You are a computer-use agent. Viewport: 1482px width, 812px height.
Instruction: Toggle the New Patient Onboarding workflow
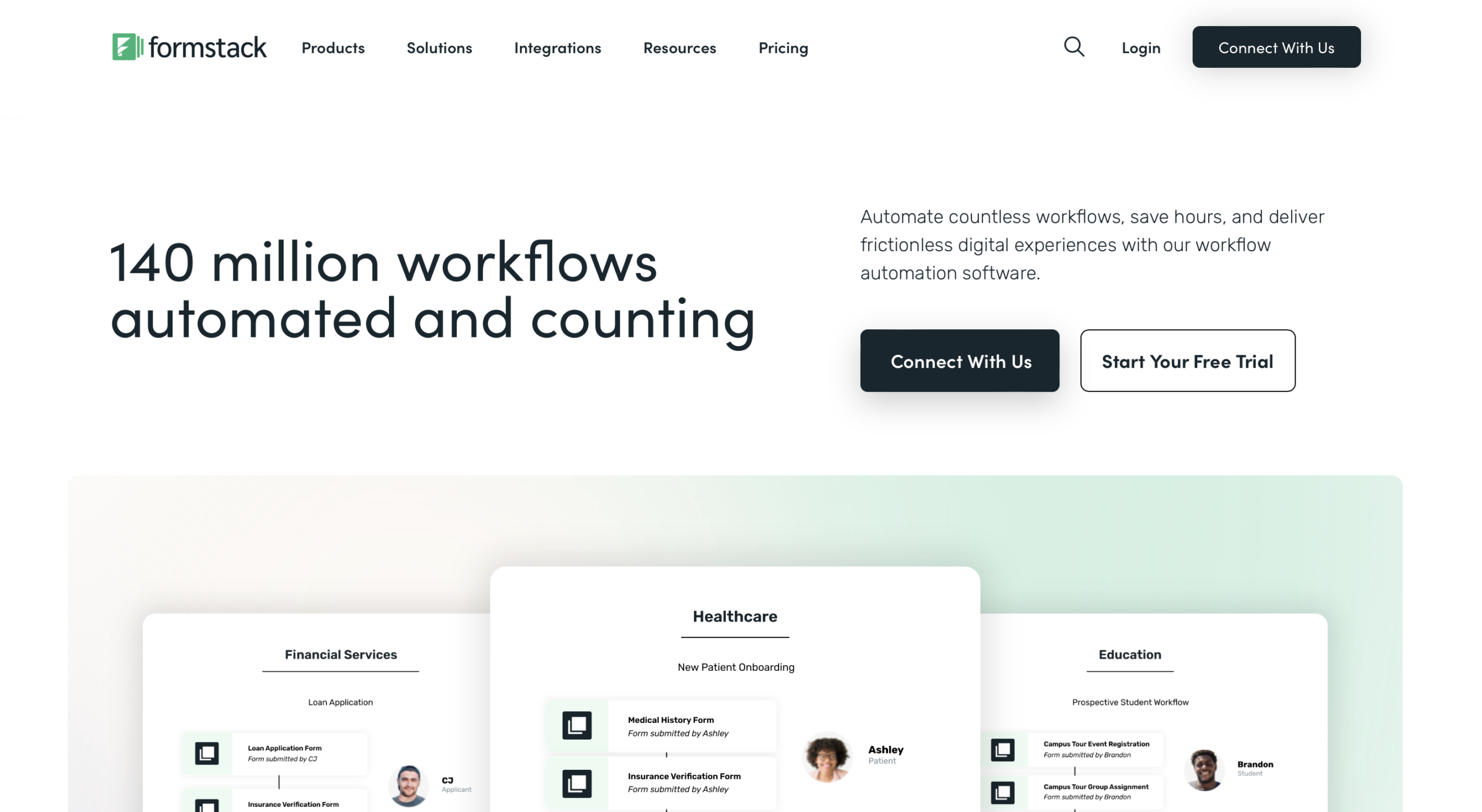[736, 666]
